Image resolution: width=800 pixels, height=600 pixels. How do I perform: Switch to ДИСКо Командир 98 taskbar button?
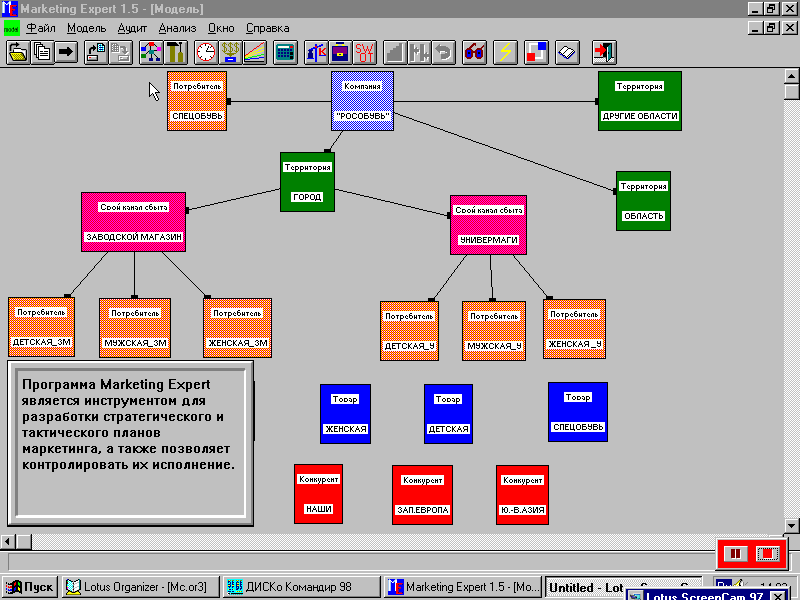[302, 587]
